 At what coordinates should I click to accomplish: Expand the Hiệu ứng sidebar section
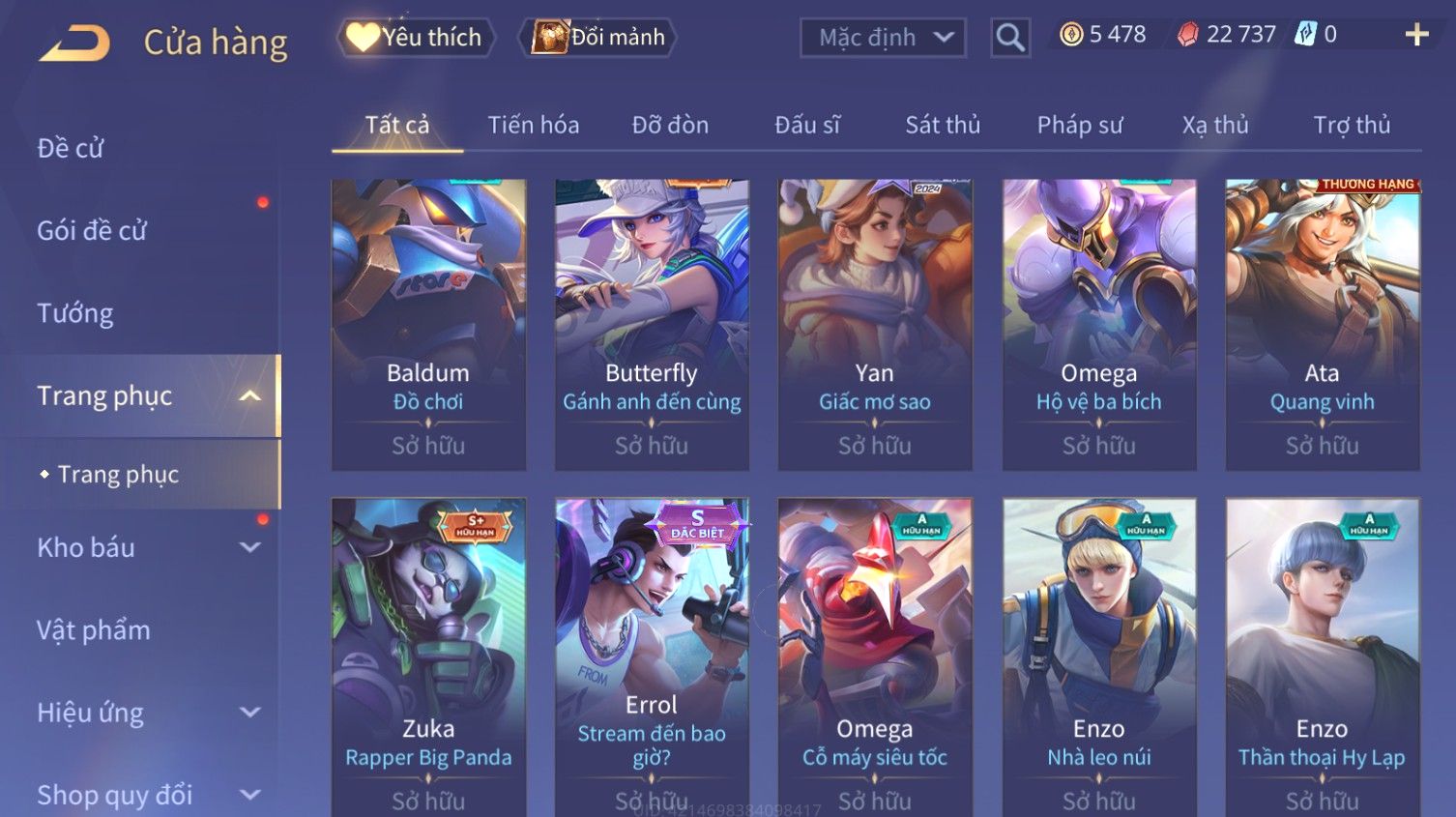250,713
